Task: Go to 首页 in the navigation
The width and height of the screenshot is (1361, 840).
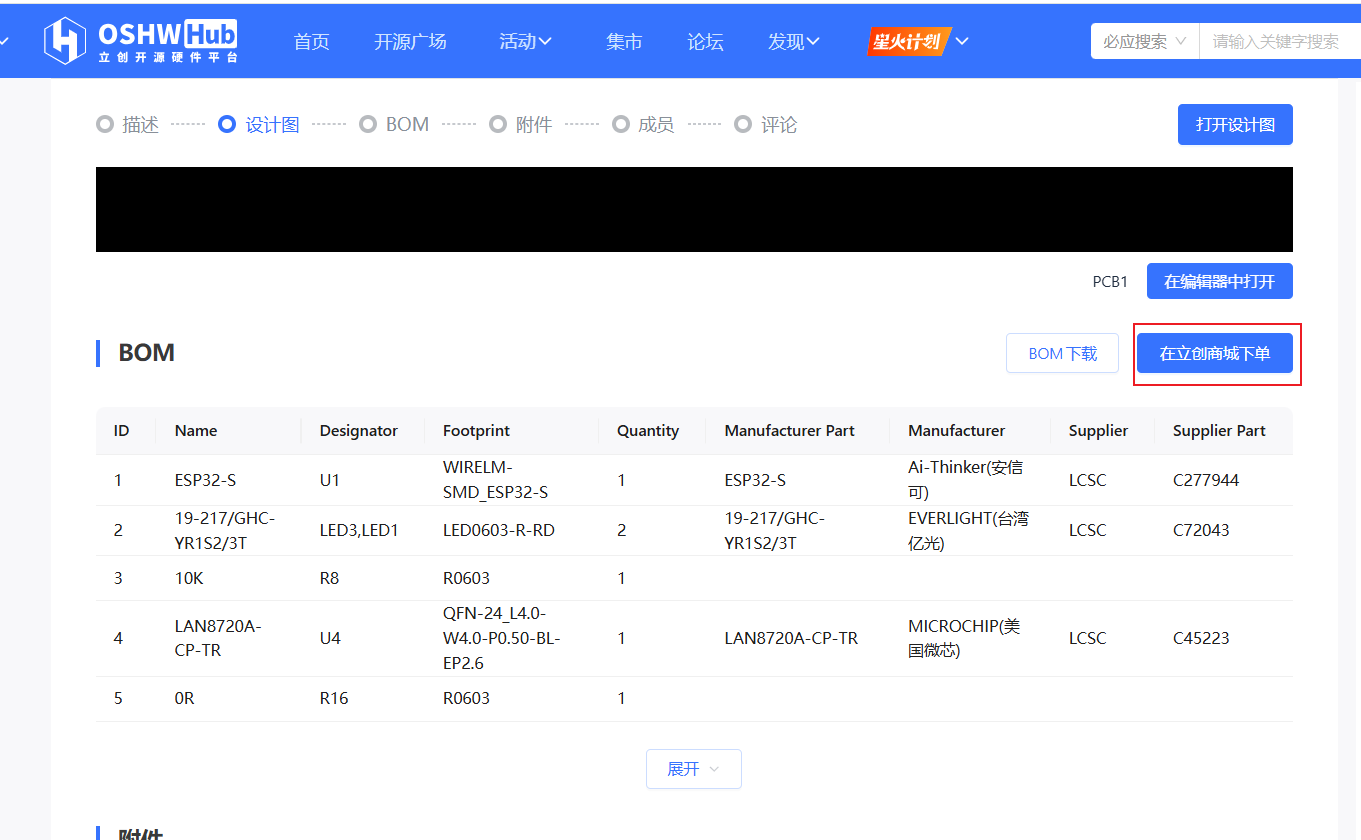Action: [311, 41]
